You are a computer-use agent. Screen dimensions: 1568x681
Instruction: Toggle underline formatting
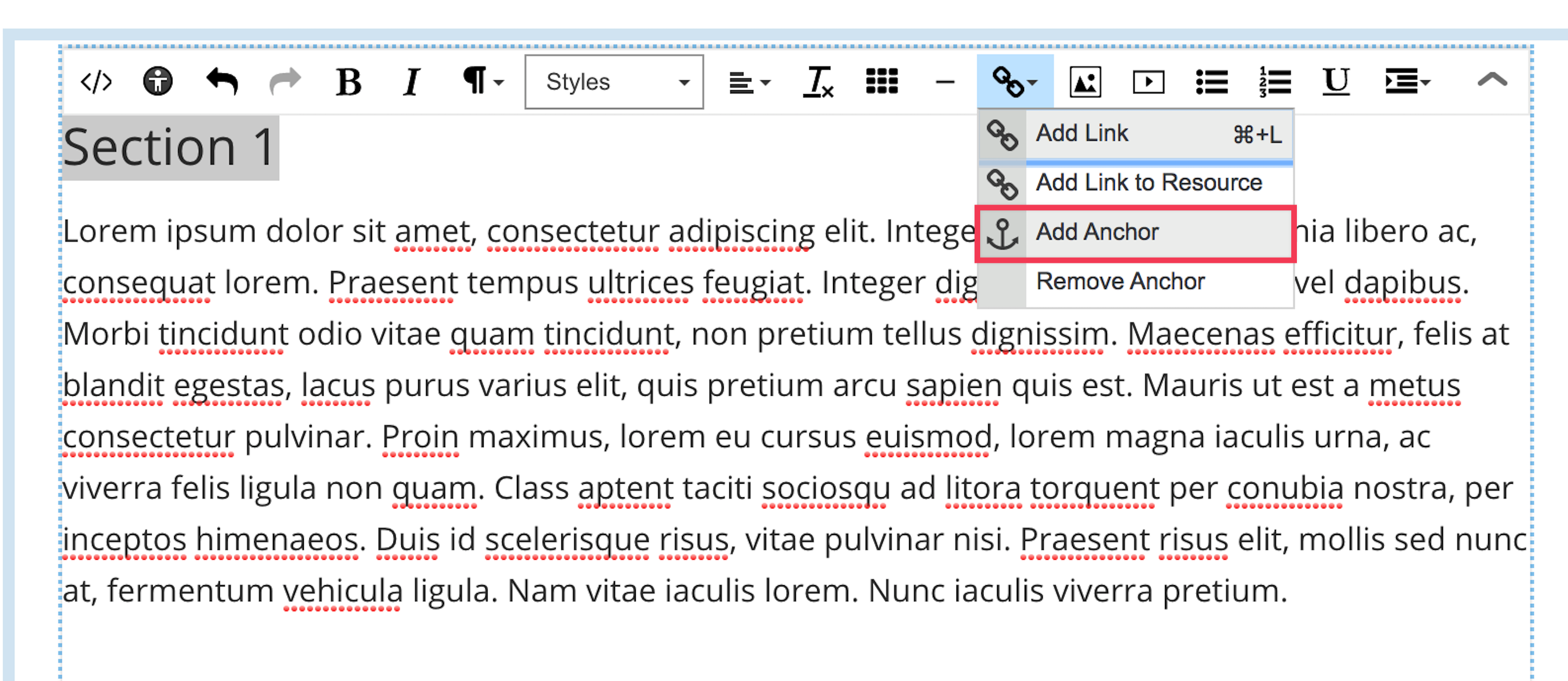[1336, 82]
